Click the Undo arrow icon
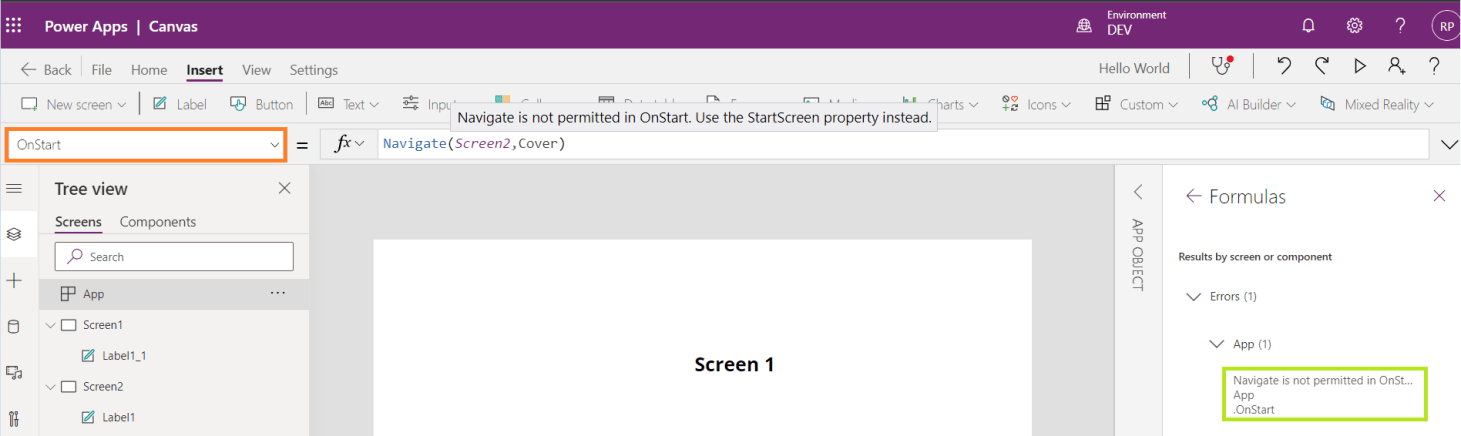Image resolution: width=1461 pixels, height=436 pixels. click(x=1284, y=67)
